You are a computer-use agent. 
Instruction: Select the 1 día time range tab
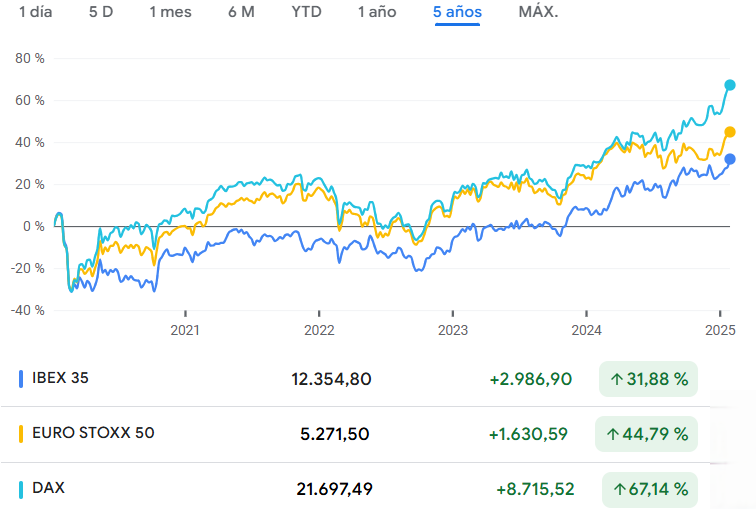click(x=35, y=12)
